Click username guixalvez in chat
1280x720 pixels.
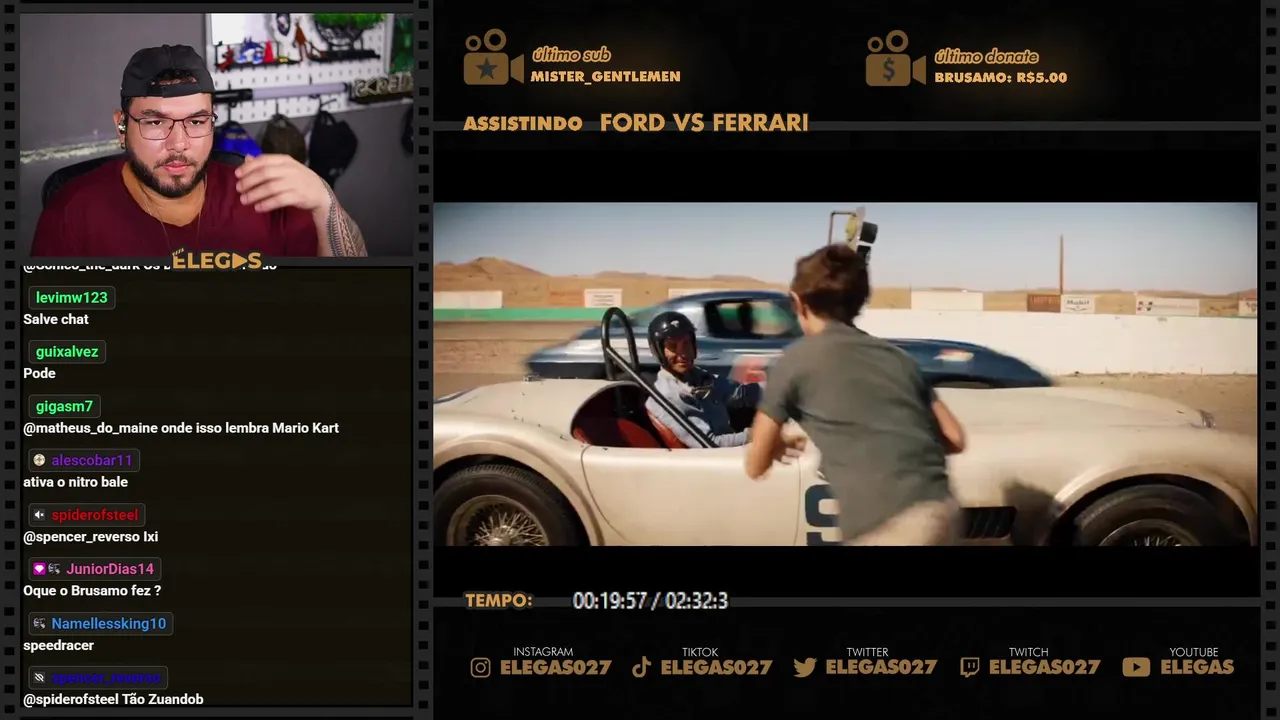pos(65,352)
